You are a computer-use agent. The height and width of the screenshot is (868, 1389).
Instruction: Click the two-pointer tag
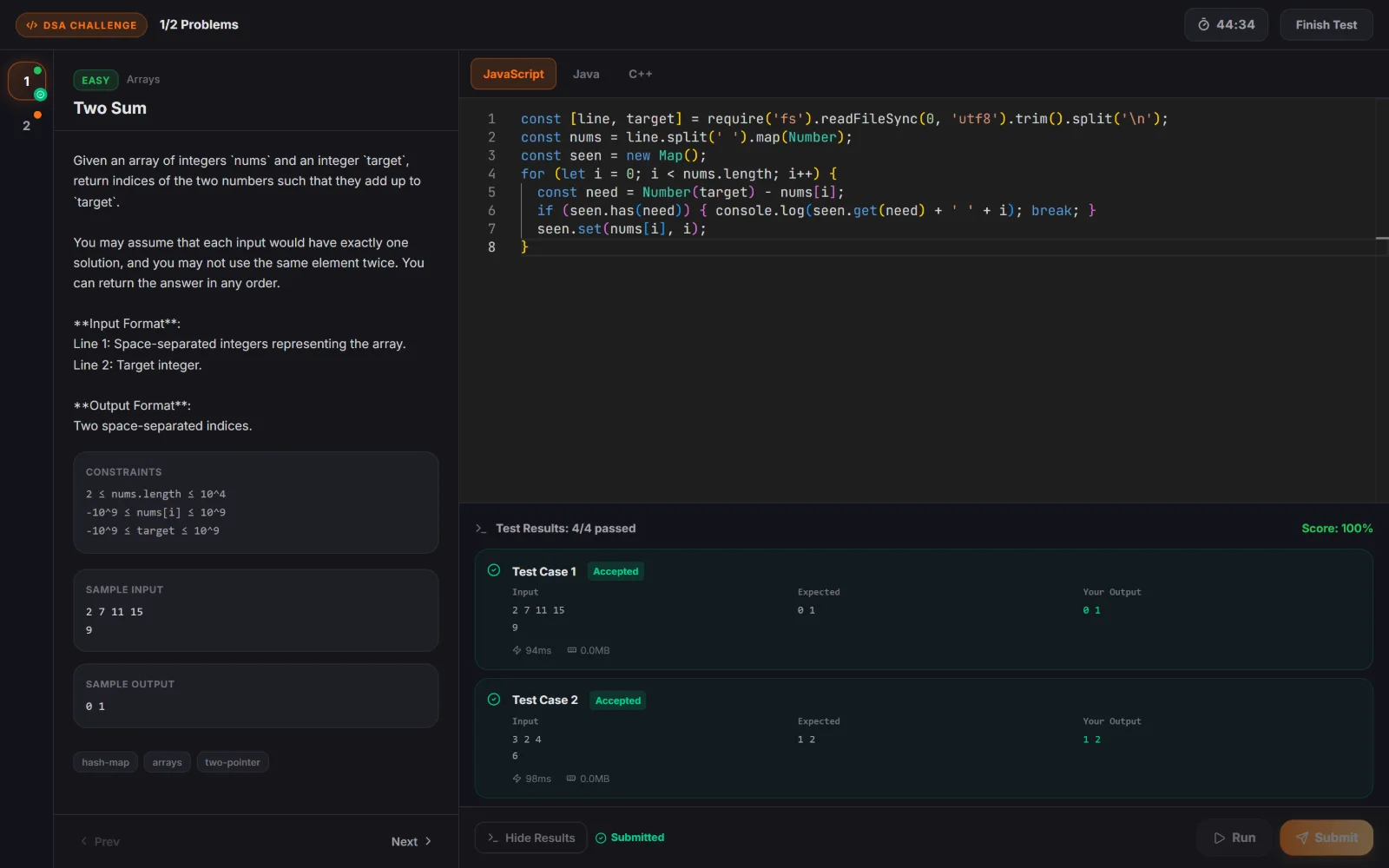pyautogui.click(x=233, y=762)
